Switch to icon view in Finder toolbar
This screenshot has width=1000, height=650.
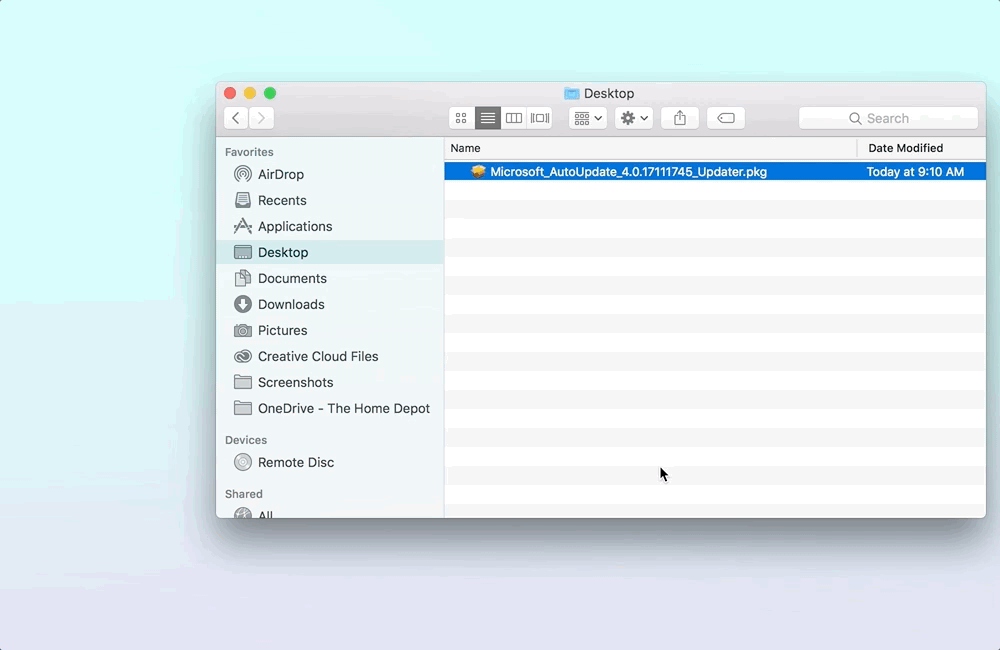click(x=461, y=118)
